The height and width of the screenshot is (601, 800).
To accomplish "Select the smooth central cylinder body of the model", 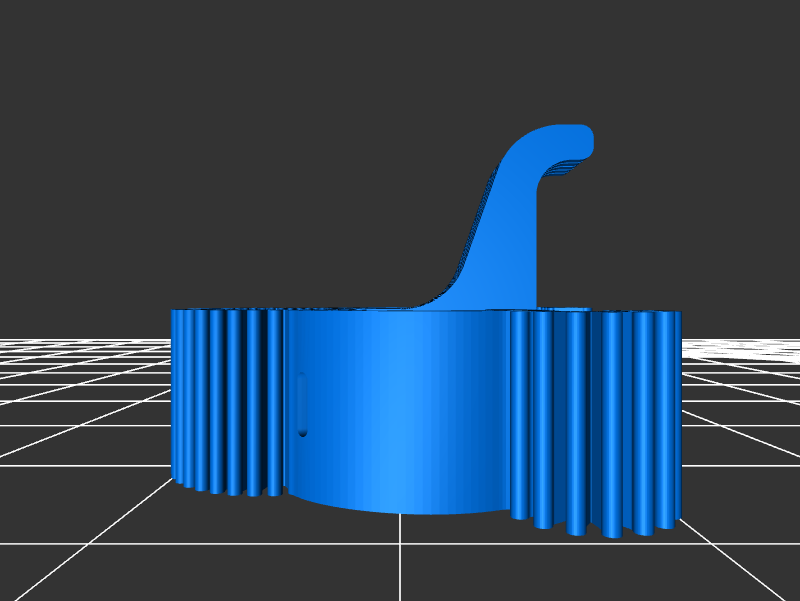I will pyautogui.click(x=398, y=411).
